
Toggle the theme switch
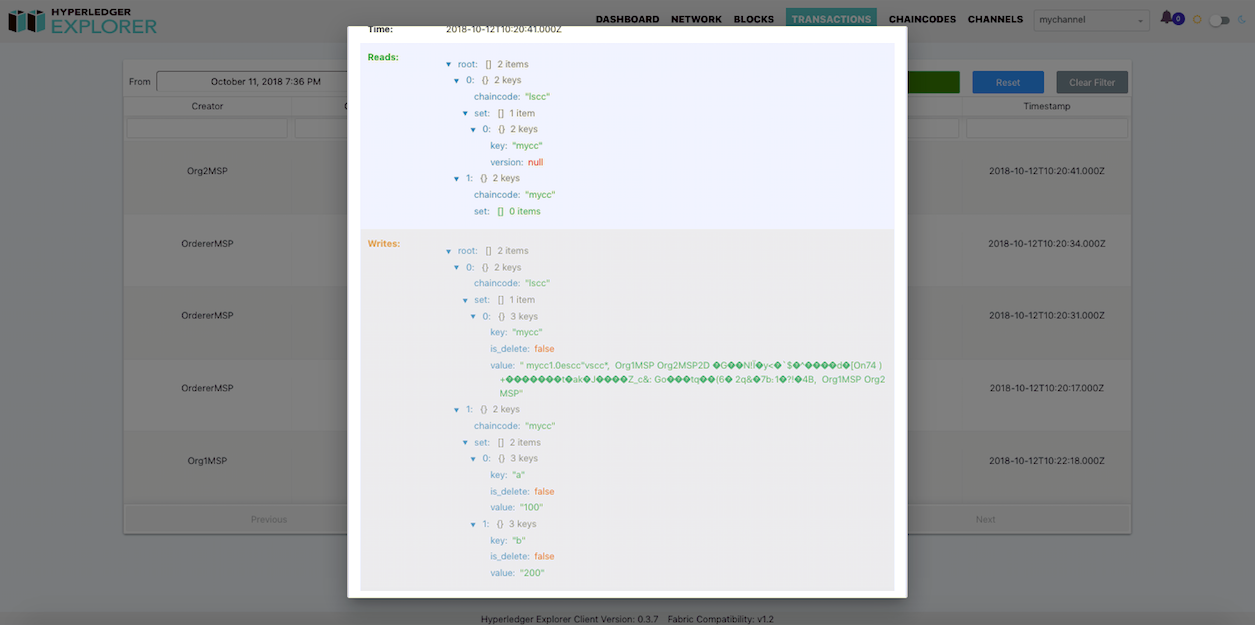click(1219, 19)
